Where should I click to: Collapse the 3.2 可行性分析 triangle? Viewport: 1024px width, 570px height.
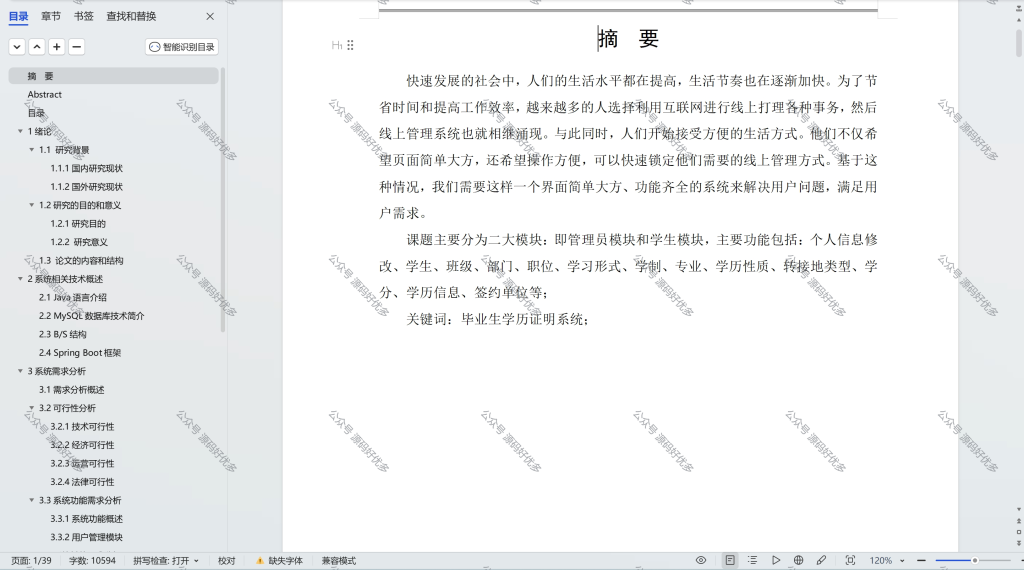tap(31, 408)
